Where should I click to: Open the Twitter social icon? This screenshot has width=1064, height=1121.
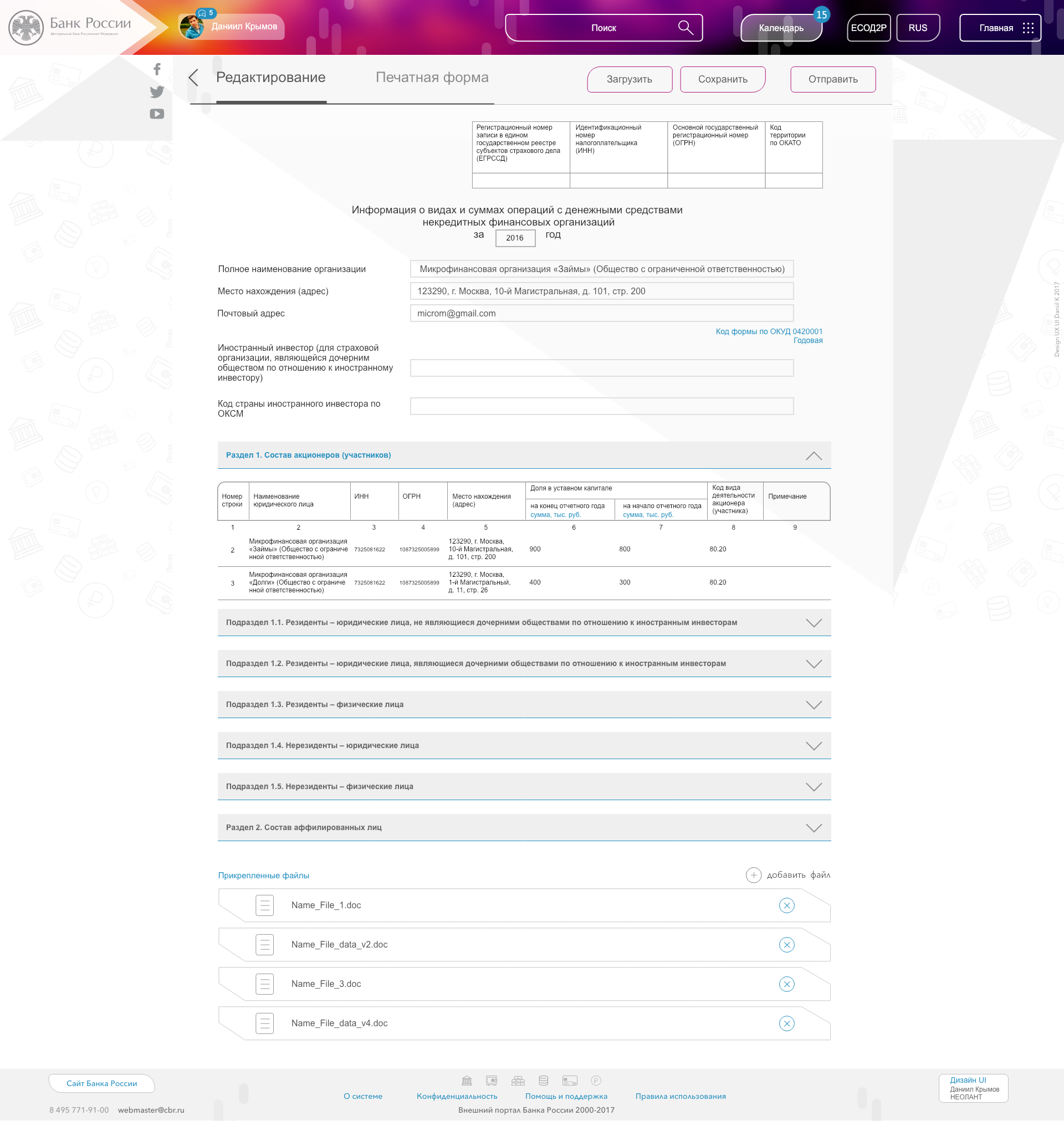coord(157,92)
